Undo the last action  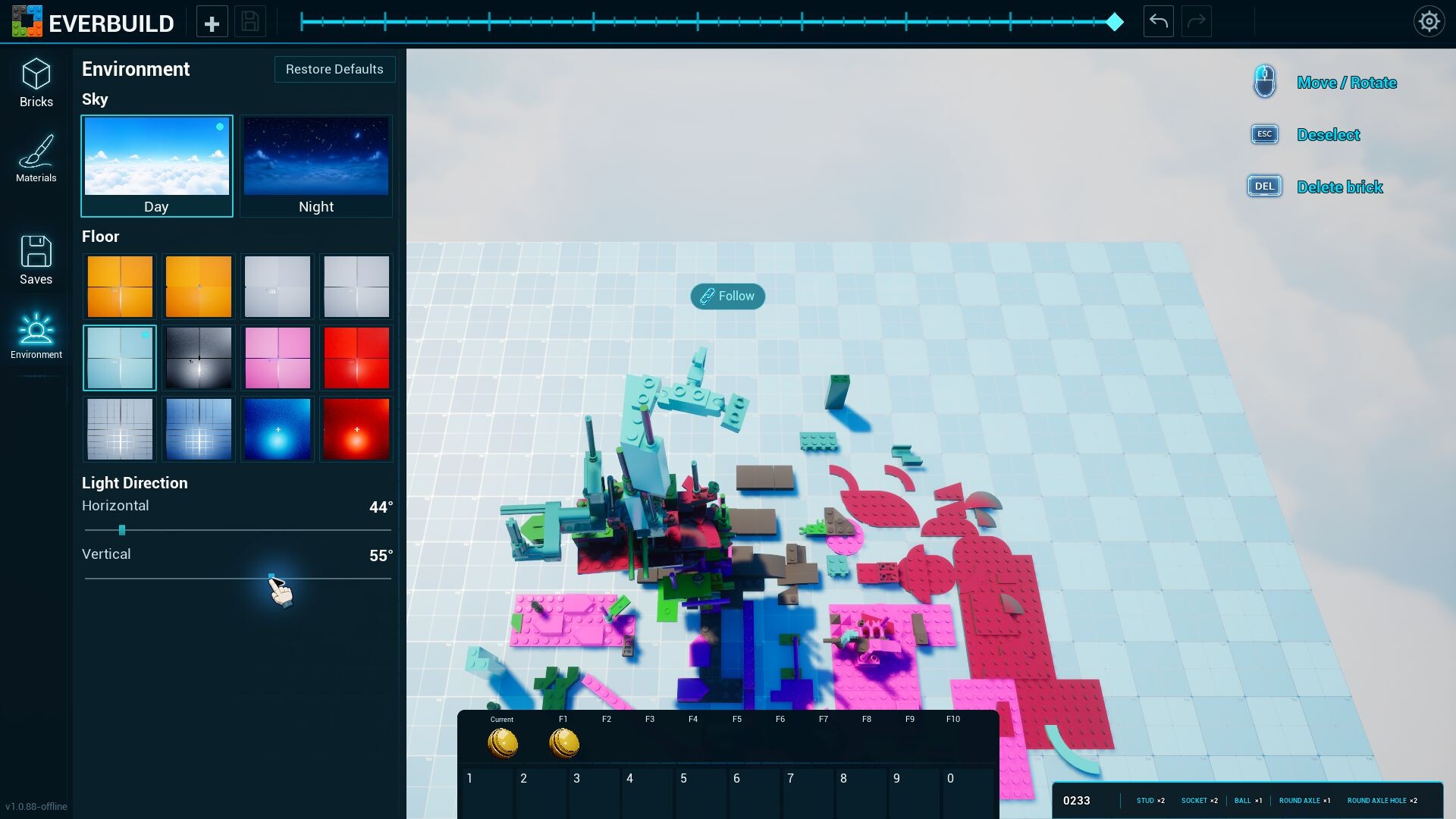click(1158, 22)
